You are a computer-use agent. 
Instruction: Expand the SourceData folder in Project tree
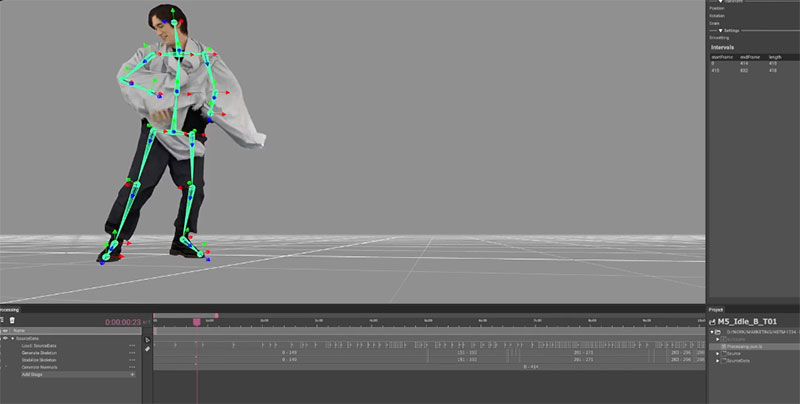pyautogui.click(x=718, y=361)
